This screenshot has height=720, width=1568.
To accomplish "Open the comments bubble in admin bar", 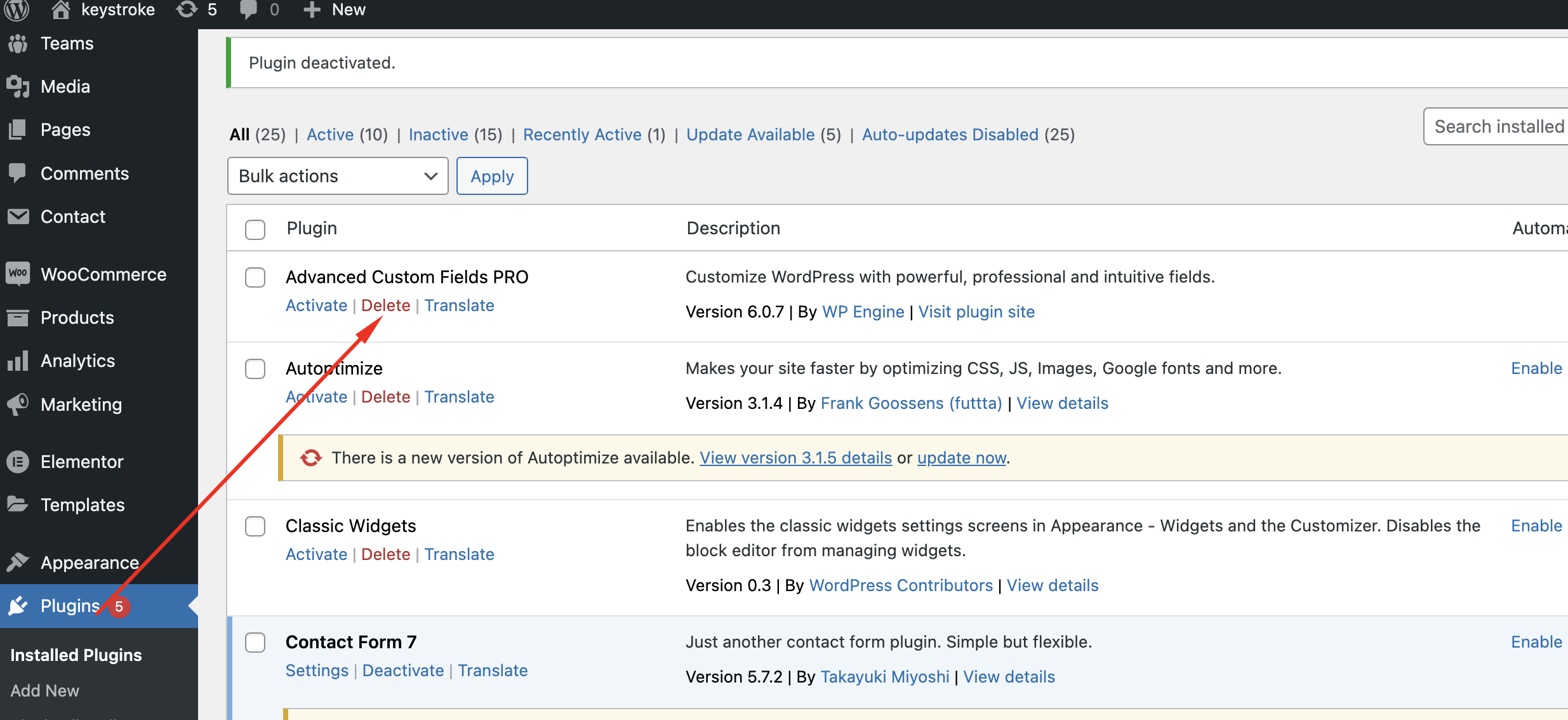I will [x=249, y=10].
